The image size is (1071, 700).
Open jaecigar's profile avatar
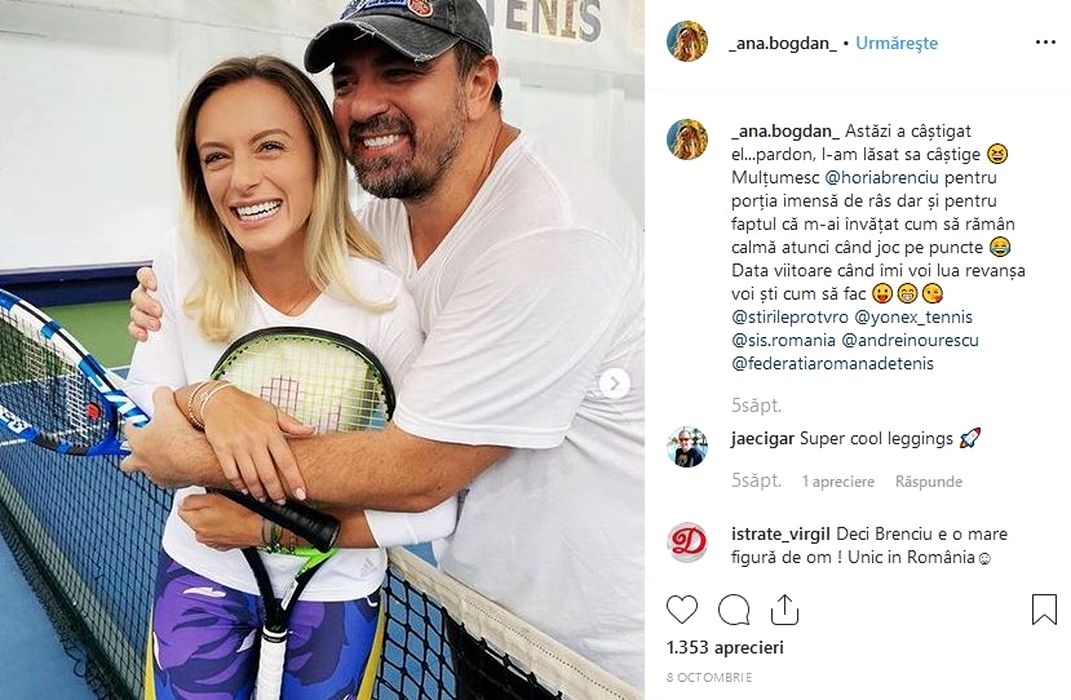687,447
